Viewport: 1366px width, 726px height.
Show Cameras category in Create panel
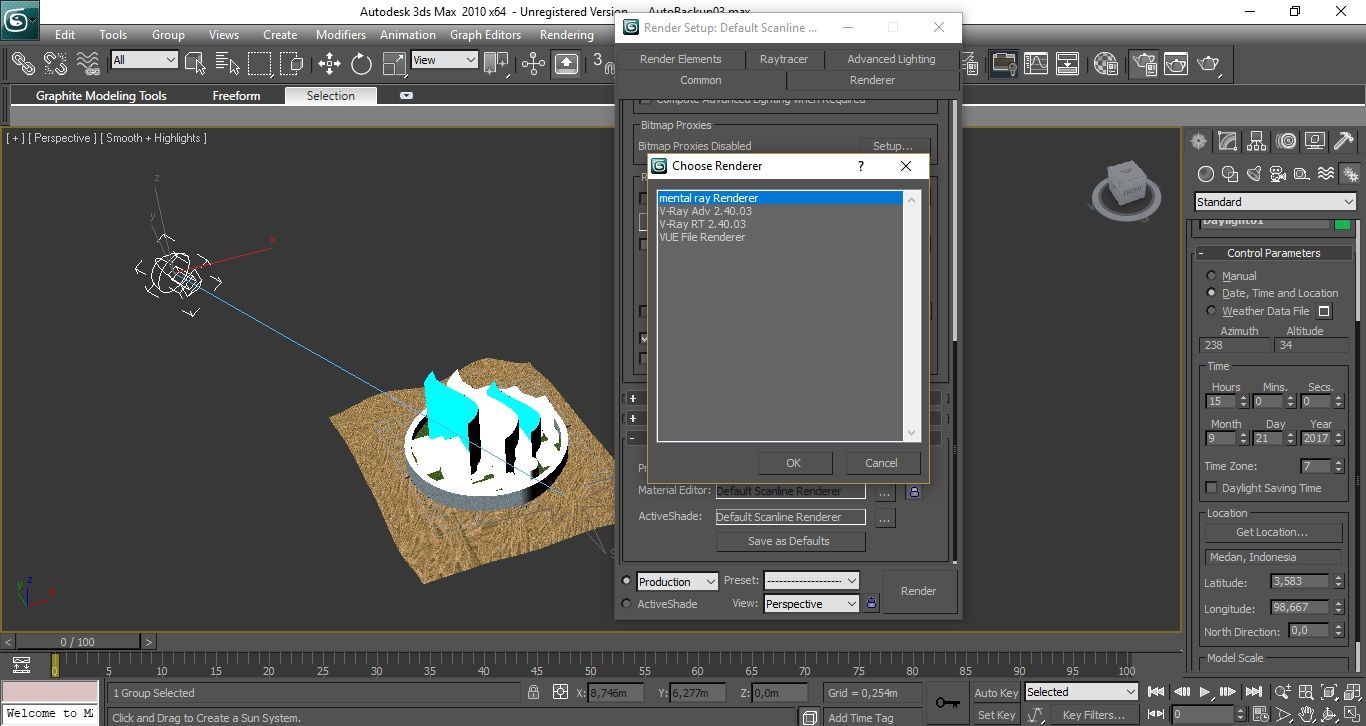(1278, 174)
